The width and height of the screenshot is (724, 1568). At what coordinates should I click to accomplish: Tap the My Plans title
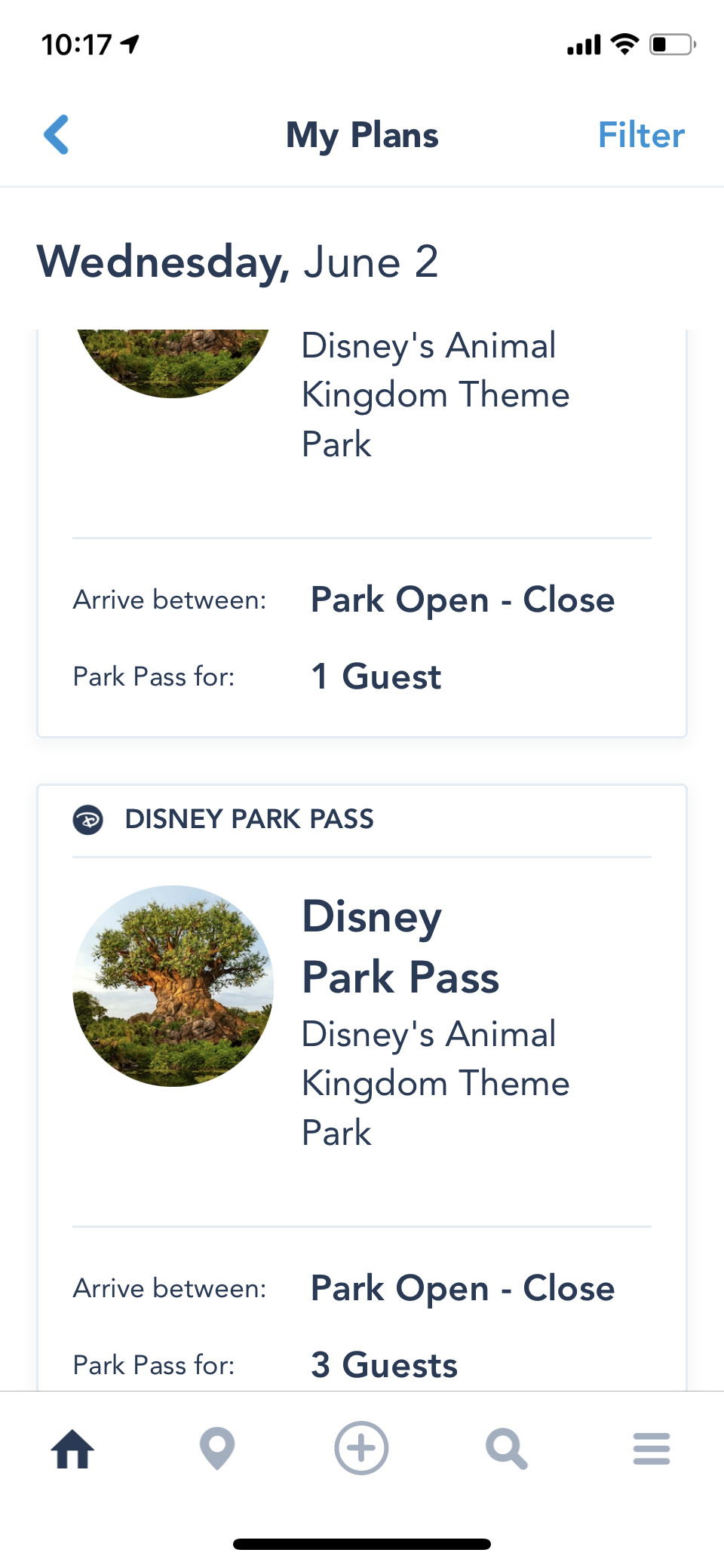click(362, 136)
